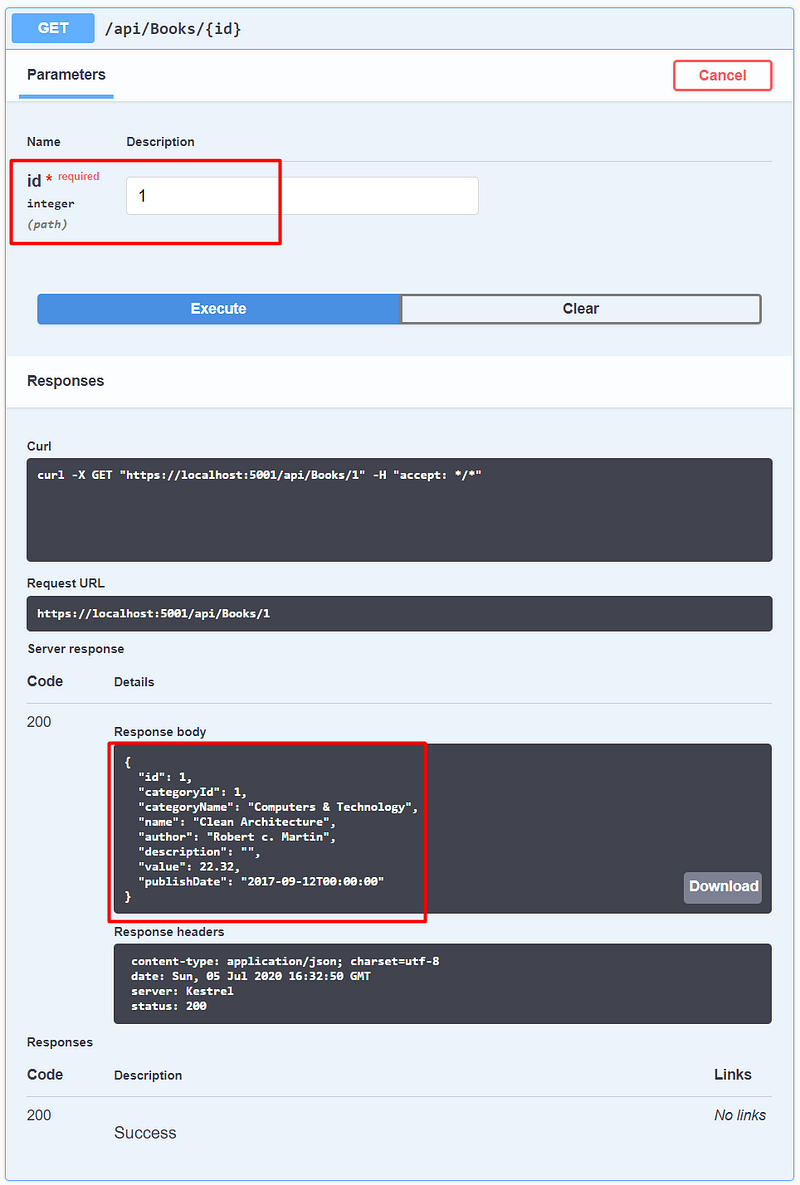
Task: Click the Links column header
Action: pyautogui.click(x=733, y=1075)
